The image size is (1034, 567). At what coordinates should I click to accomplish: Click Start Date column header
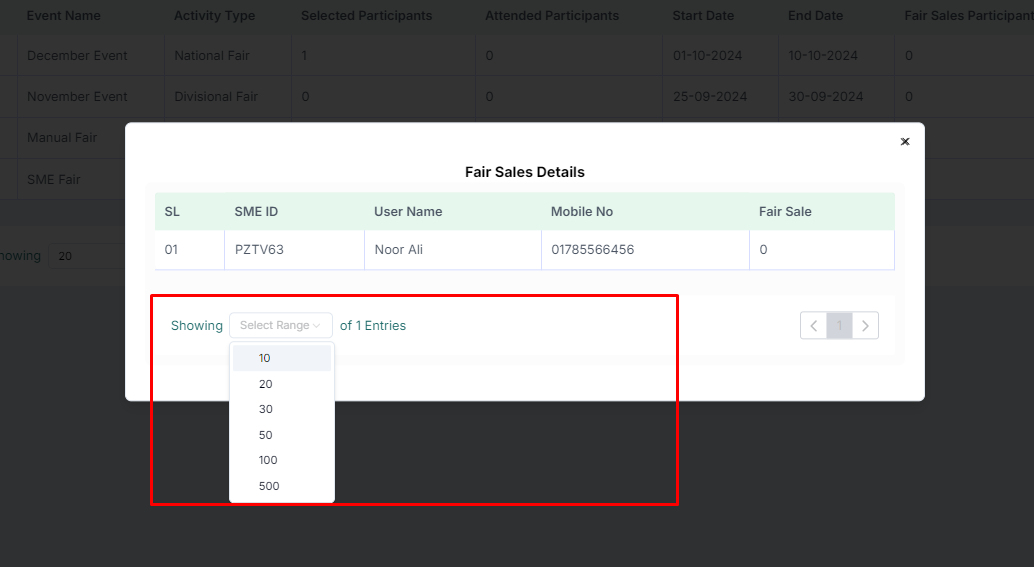703,15
